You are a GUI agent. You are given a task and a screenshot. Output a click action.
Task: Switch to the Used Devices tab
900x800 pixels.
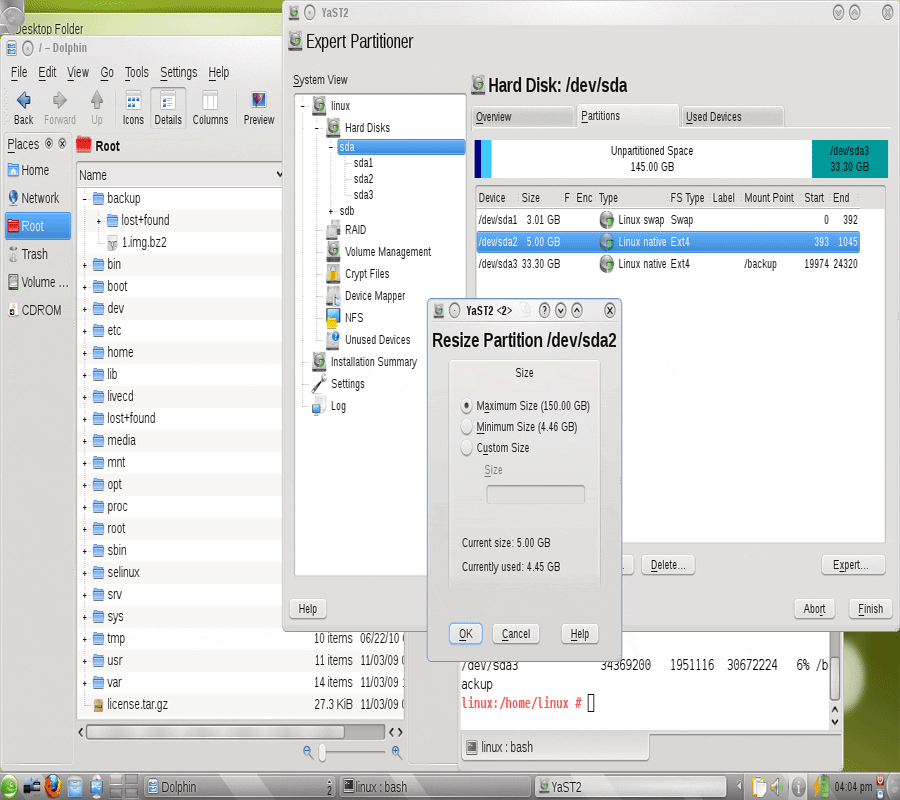(733, 116)
